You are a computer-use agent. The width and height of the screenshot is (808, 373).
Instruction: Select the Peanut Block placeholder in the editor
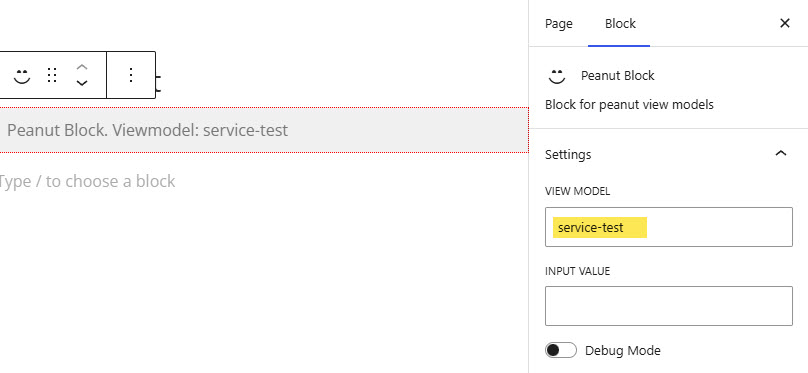[x=264, y=130]
